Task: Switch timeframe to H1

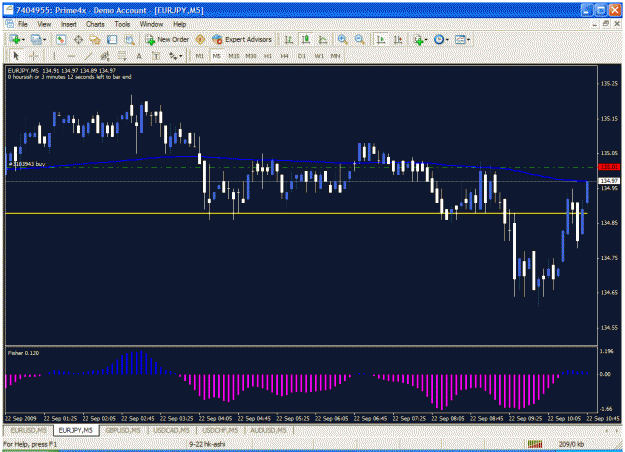Action: click(x=267, y=56)
